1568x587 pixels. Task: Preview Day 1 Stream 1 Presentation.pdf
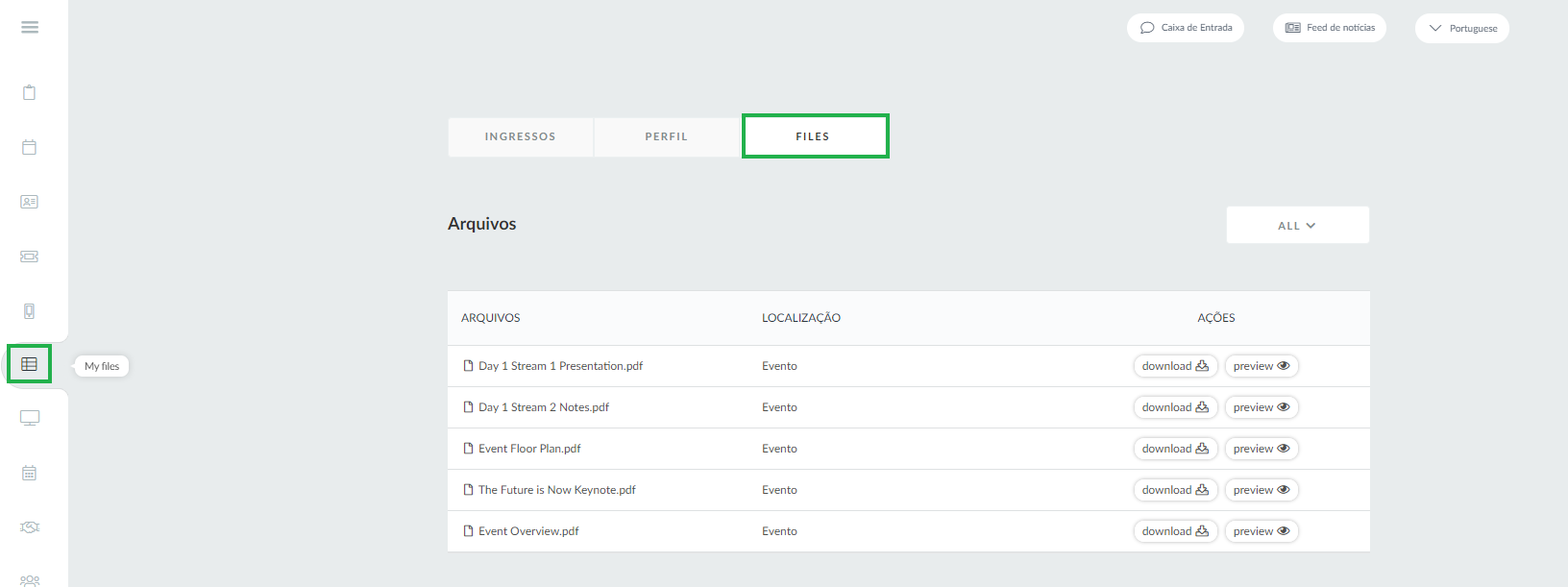click(x=1262, y=366)
